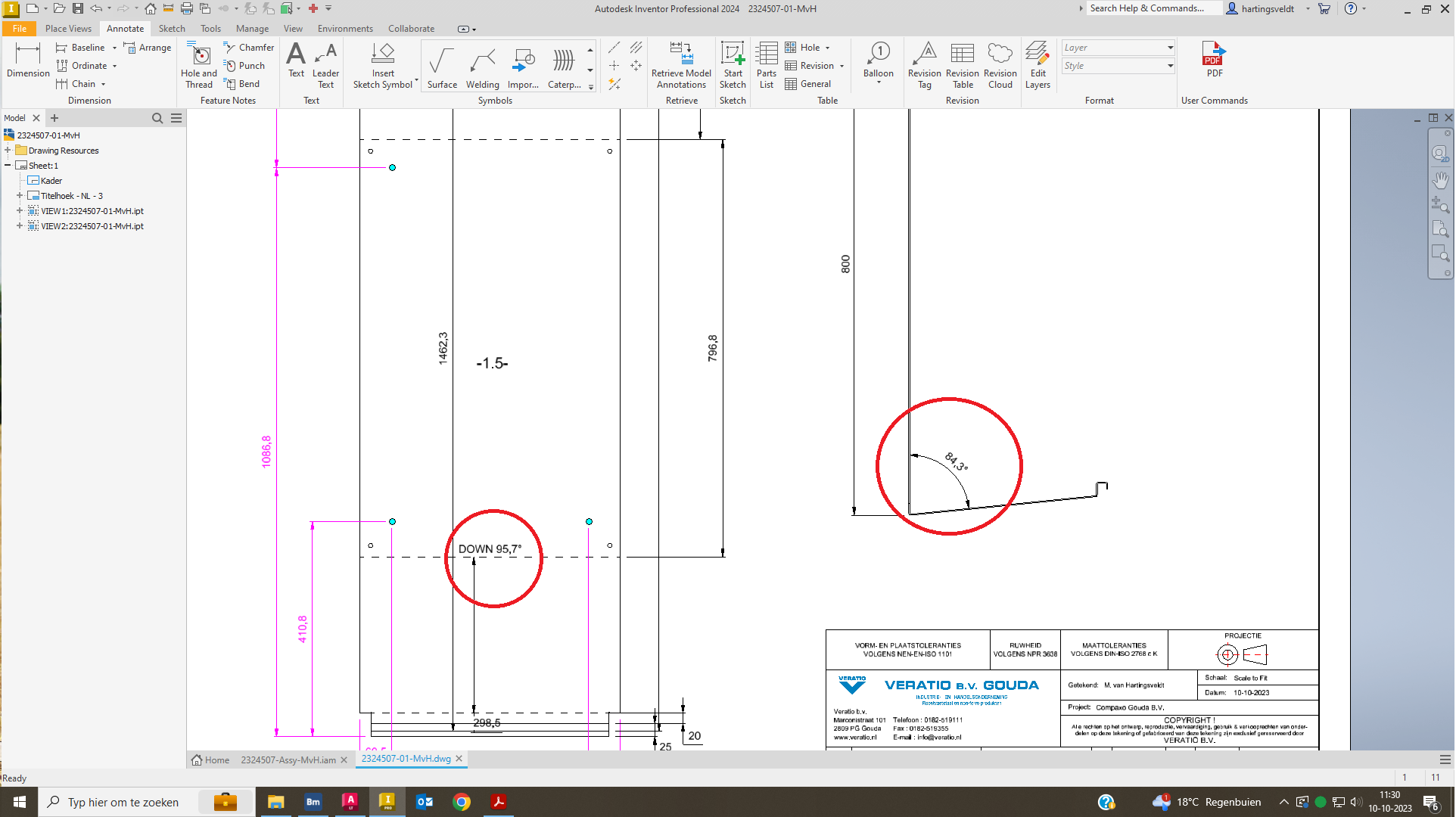The width and height of the screenshot is (1456, 817).
Task: Launch Google Chrome from the taskbar
Action: (x=462, y=801)
